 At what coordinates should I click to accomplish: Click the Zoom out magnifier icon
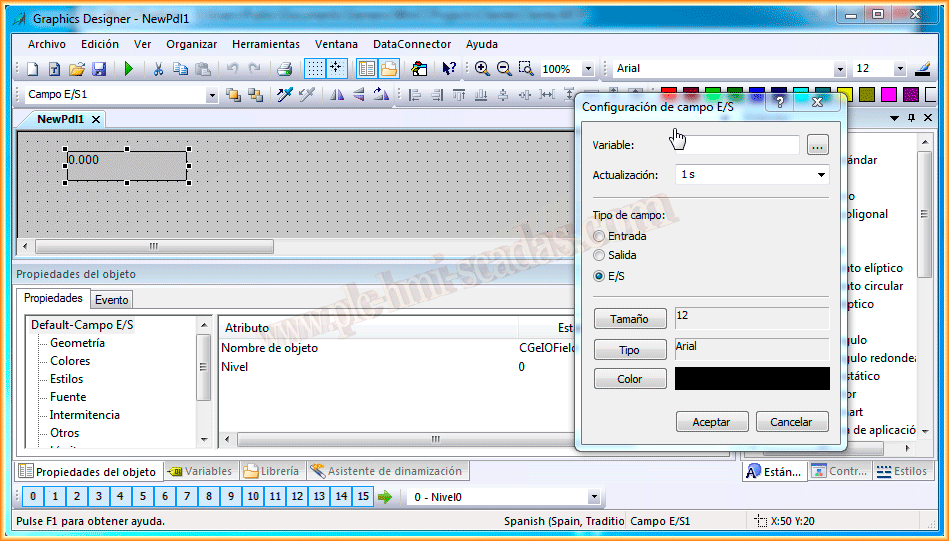click(504, 69)
